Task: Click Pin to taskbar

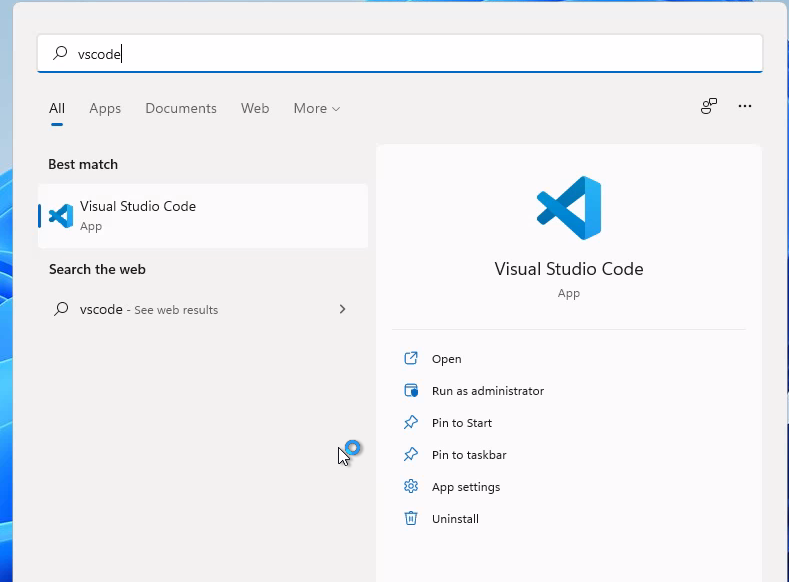Action: pyautogui.click(x=469, y=455)
